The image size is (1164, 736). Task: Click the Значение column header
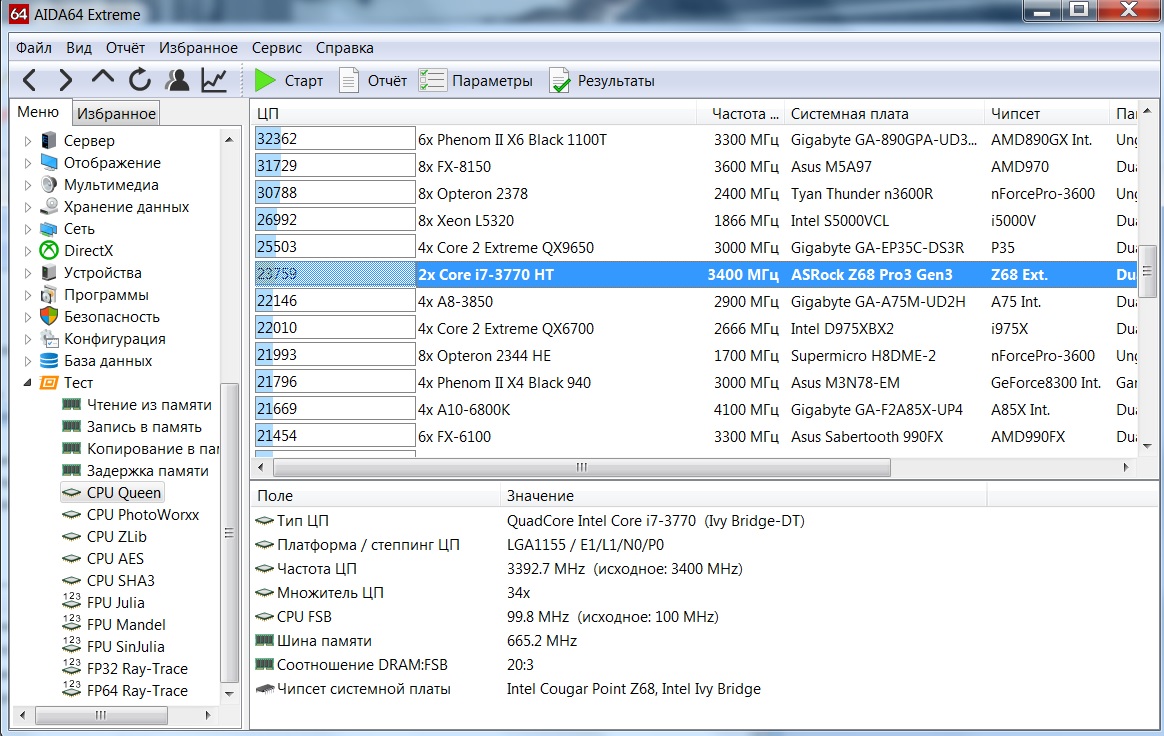[744, 495]
